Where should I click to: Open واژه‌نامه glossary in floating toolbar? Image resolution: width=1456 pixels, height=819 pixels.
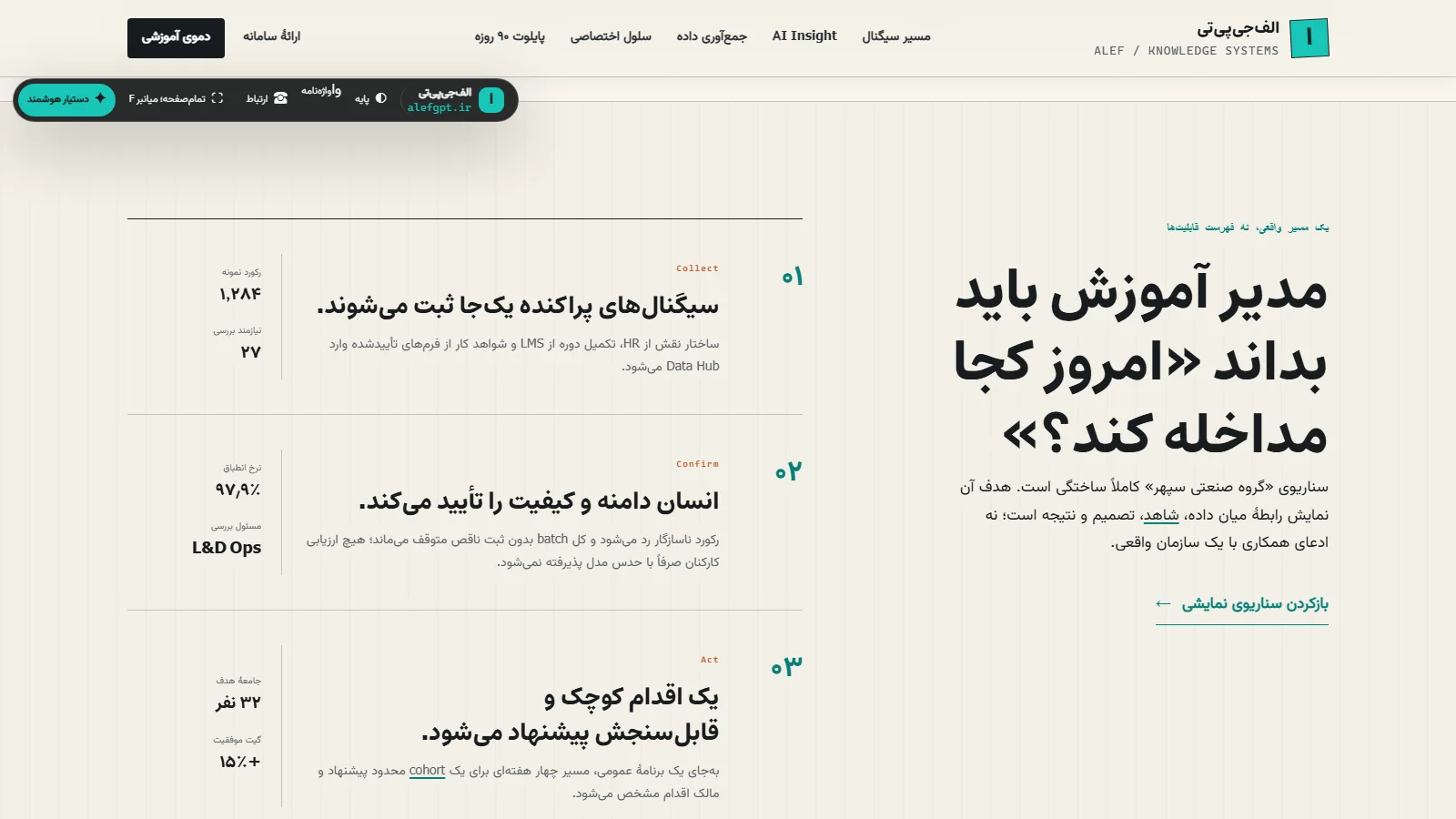click(x=321, y=90)
